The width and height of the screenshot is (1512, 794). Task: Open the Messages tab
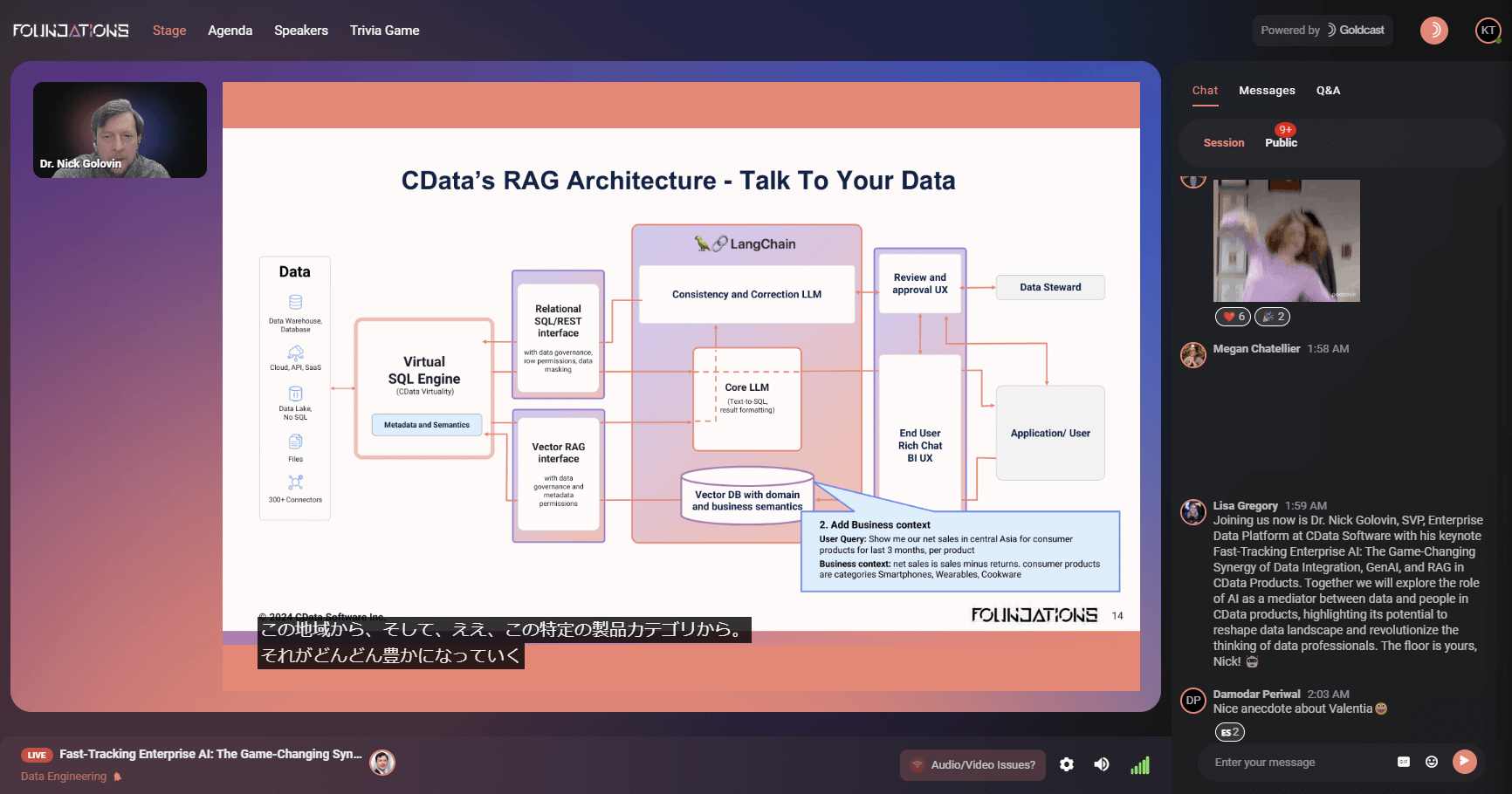pos(1267,91)
